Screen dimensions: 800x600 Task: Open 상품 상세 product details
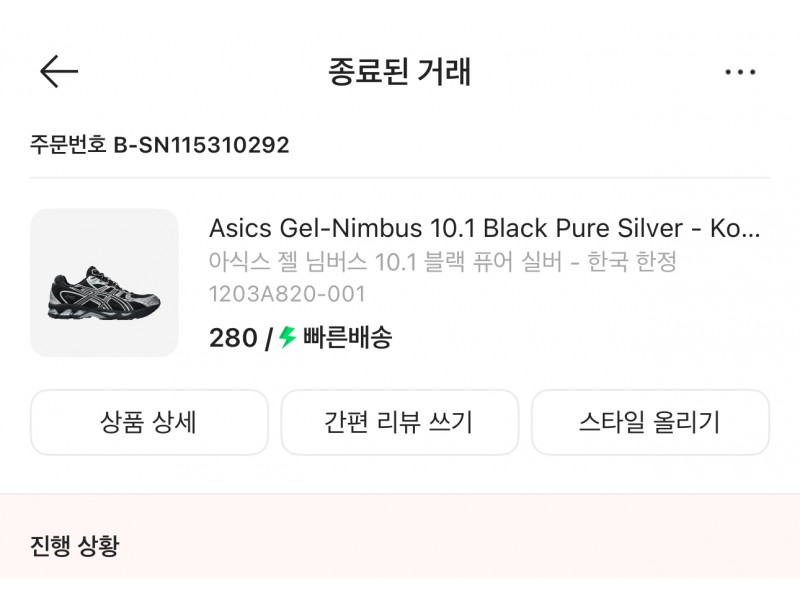click(149, 422)
